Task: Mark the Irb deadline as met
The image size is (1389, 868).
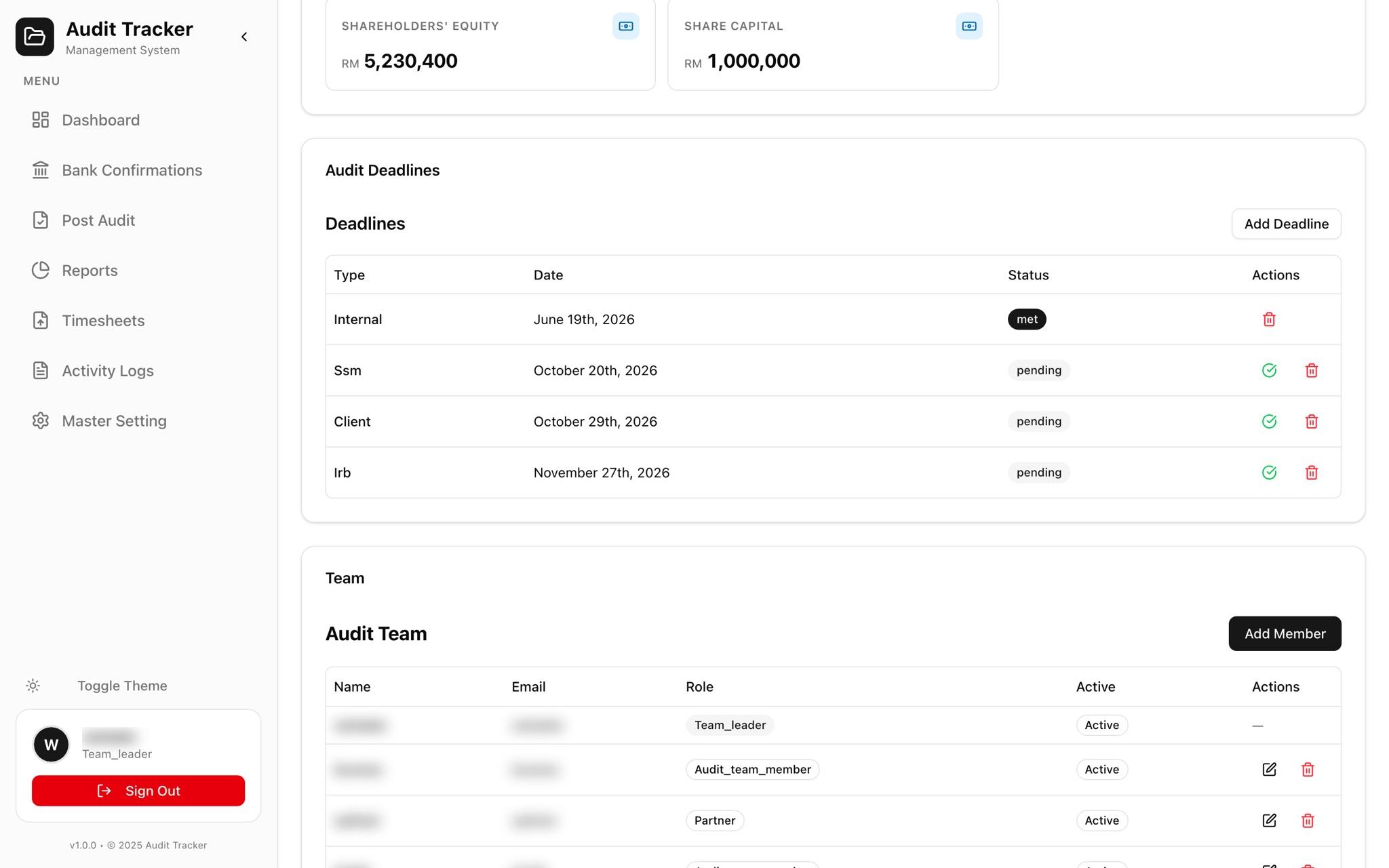Action: click(1269, 473)
